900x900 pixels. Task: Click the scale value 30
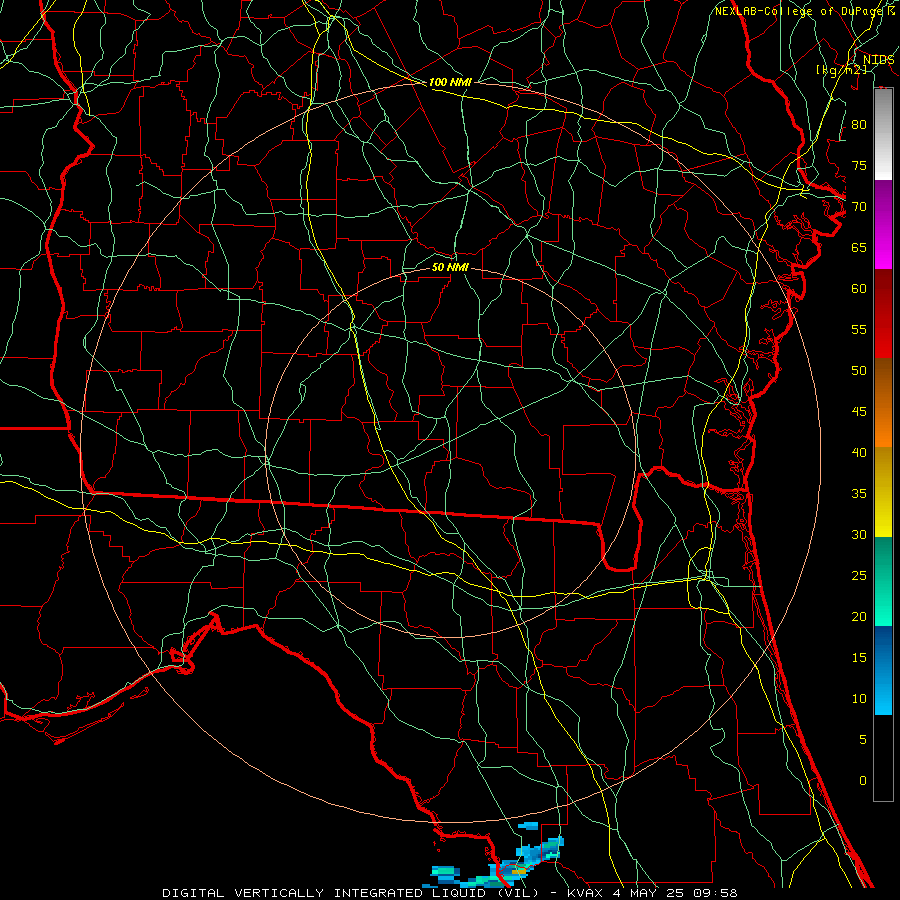click(x=859, y=535)
